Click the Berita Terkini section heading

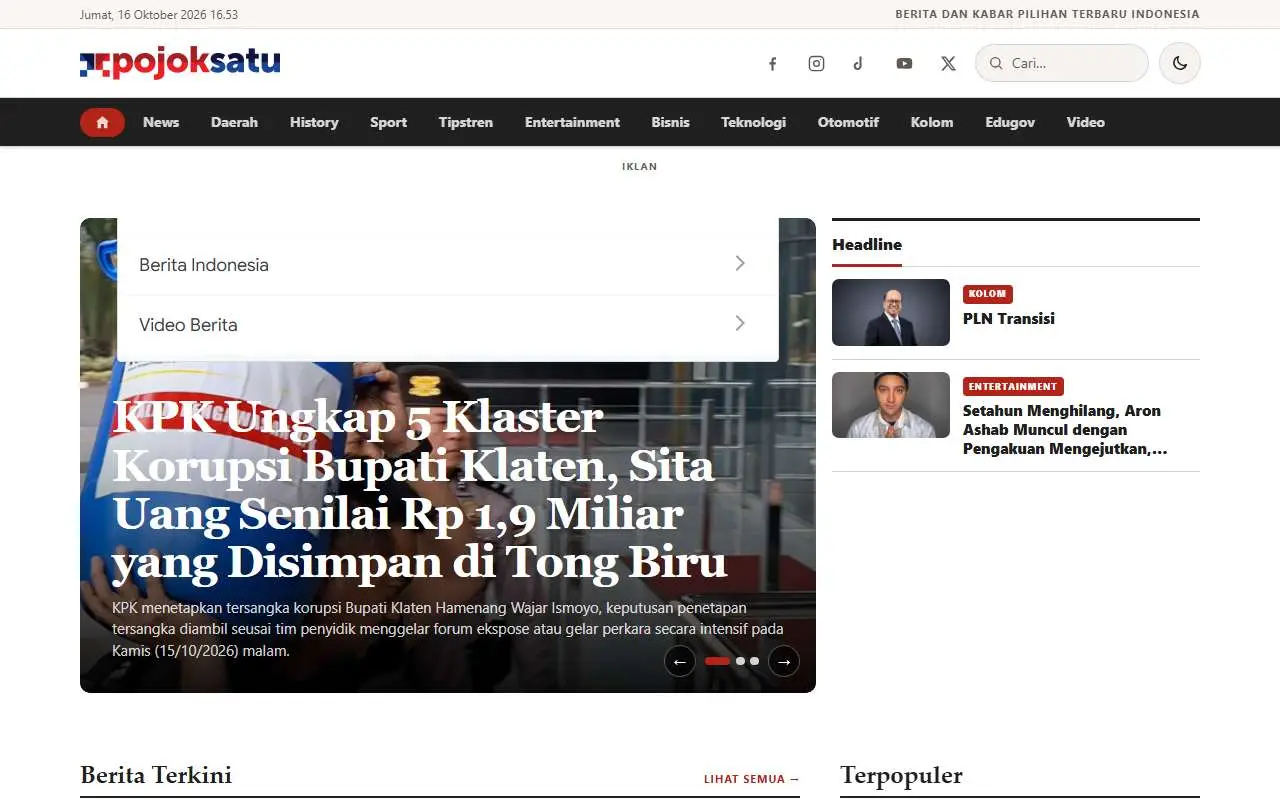pos(156,775)
